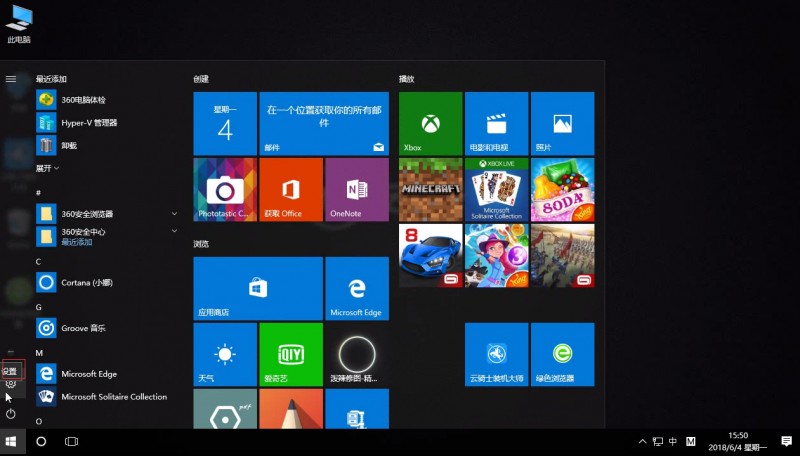Launch the 云骑士装机大师 tile

tap(496, 354)
